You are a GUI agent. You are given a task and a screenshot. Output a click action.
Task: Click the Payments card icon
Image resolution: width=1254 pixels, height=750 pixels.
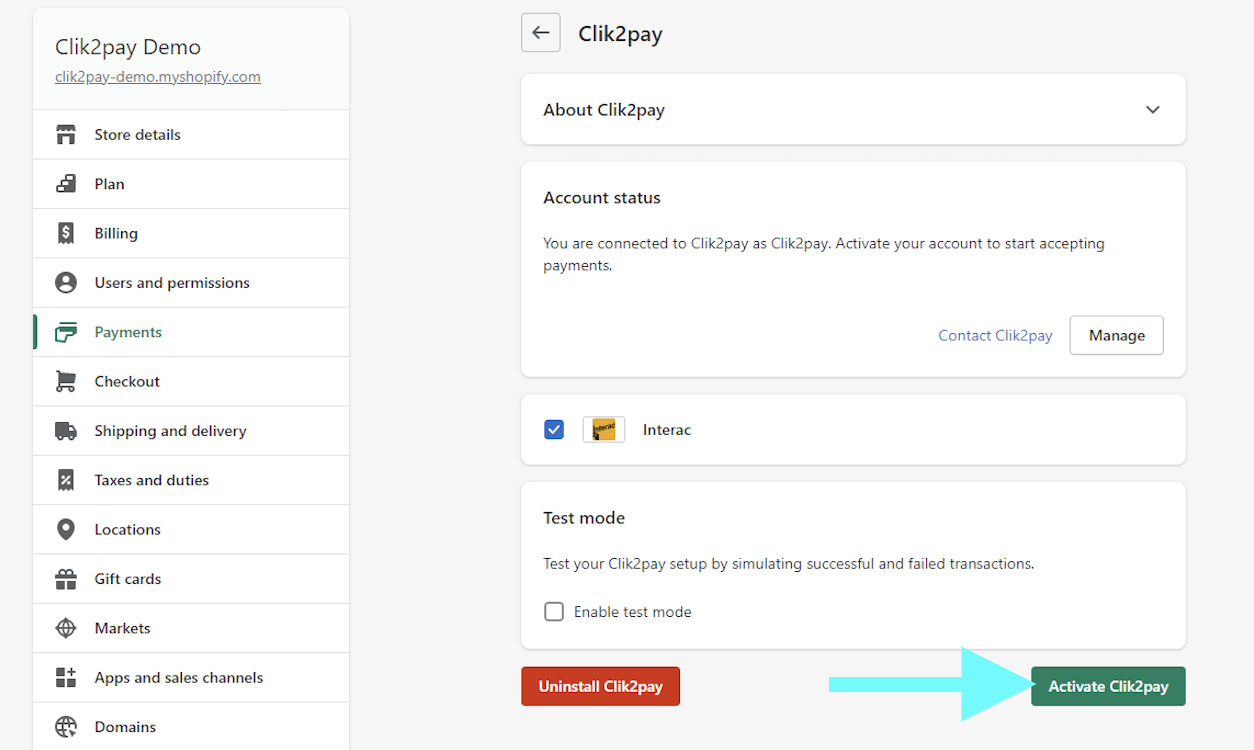66,332
